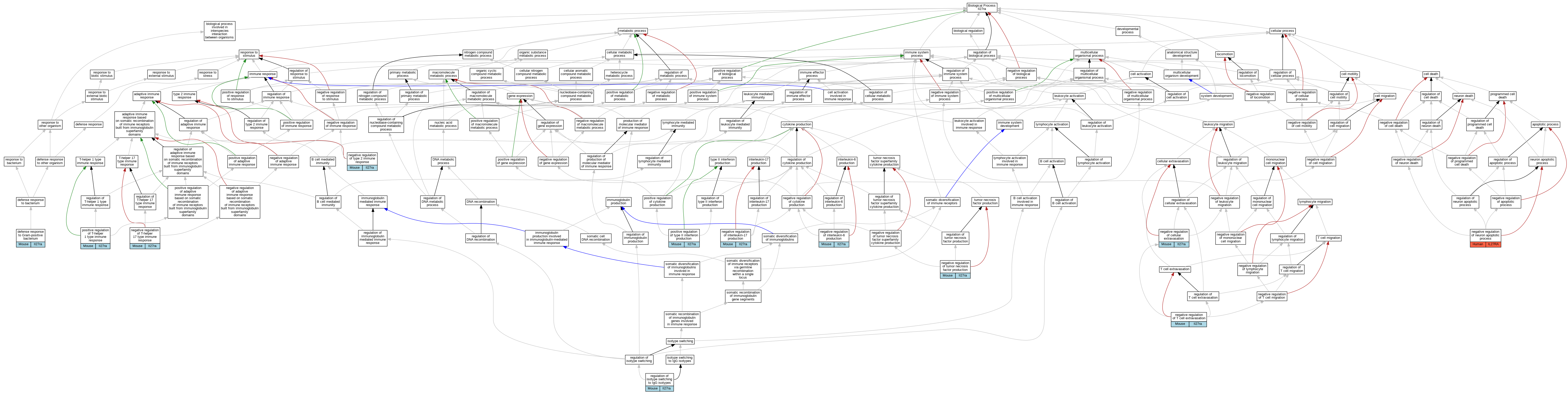Click the 'adaptive immune response' node
1568x394 pixels.
point(147,96)
